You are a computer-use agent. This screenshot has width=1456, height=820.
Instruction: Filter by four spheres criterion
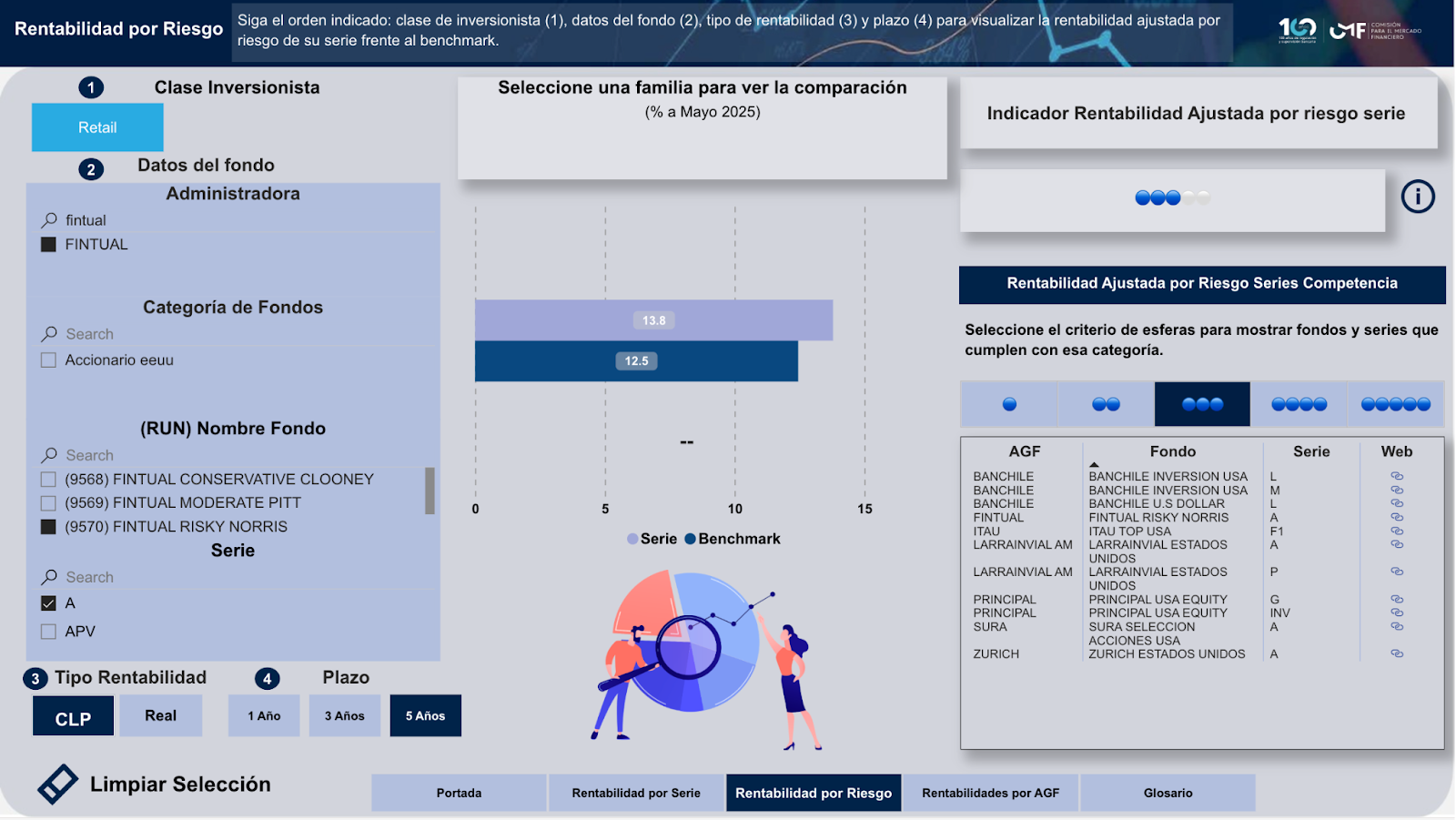1299,404
